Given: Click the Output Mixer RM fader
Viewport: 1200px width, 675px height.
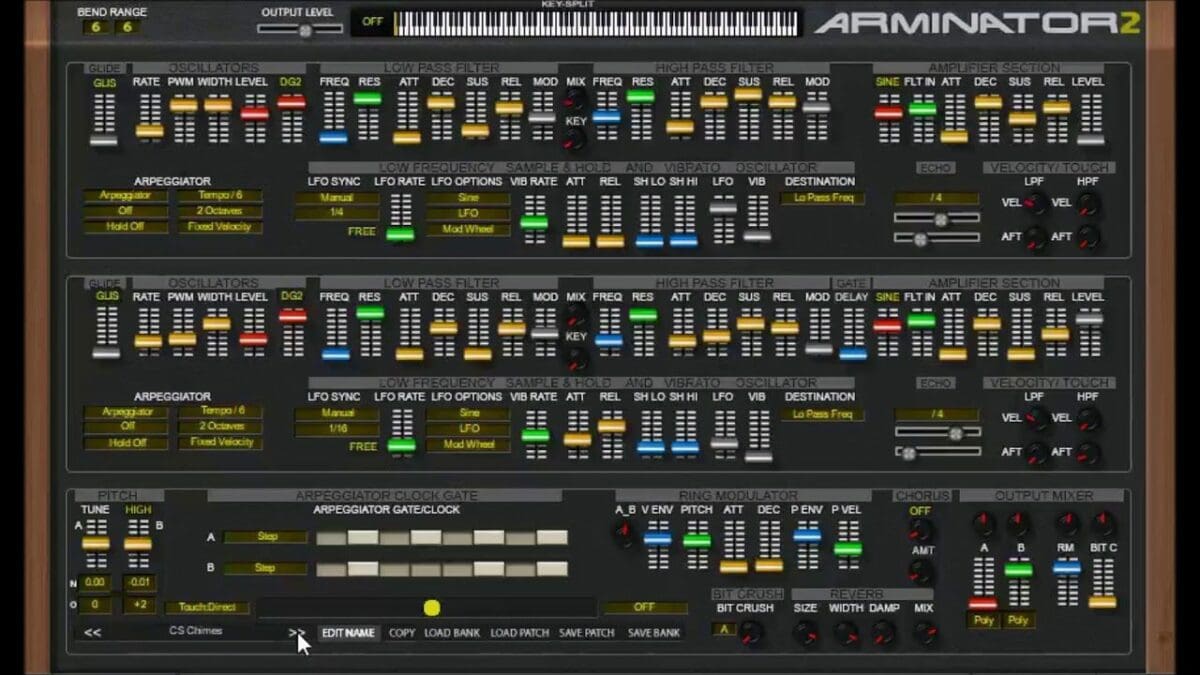Looking at the screenshot, I should coord(1067,582).
